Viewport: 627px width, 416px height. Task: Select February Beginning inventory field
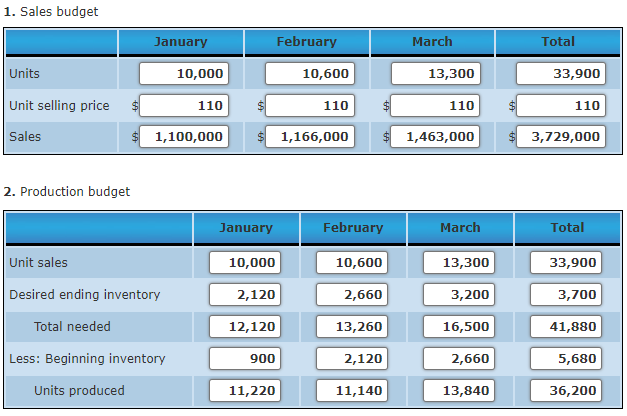(x=352, y=358)
